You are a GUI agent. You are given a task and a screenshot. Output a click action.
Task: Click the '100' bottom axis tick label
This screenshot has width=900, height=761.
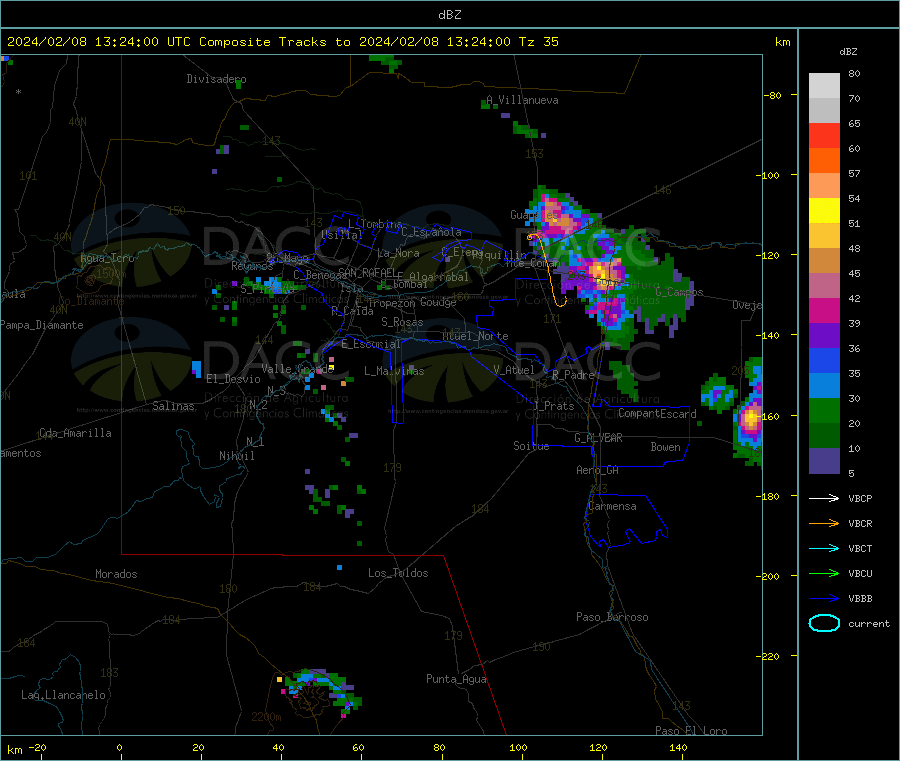pyautogui.click(x=518, y=747)
